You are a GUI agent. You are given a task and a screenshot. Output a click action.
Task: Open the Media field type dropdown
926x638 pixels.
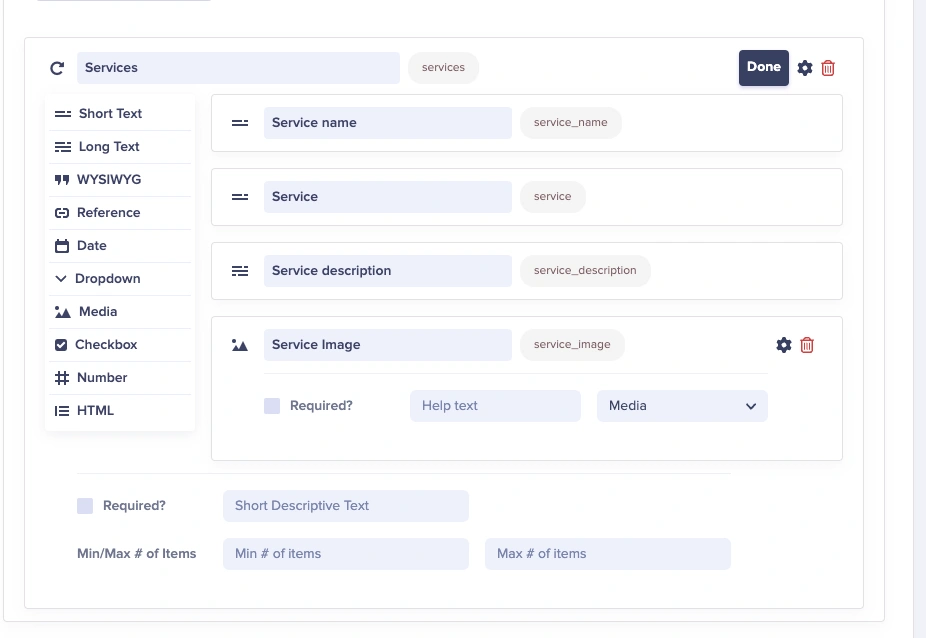coord(682,406)
